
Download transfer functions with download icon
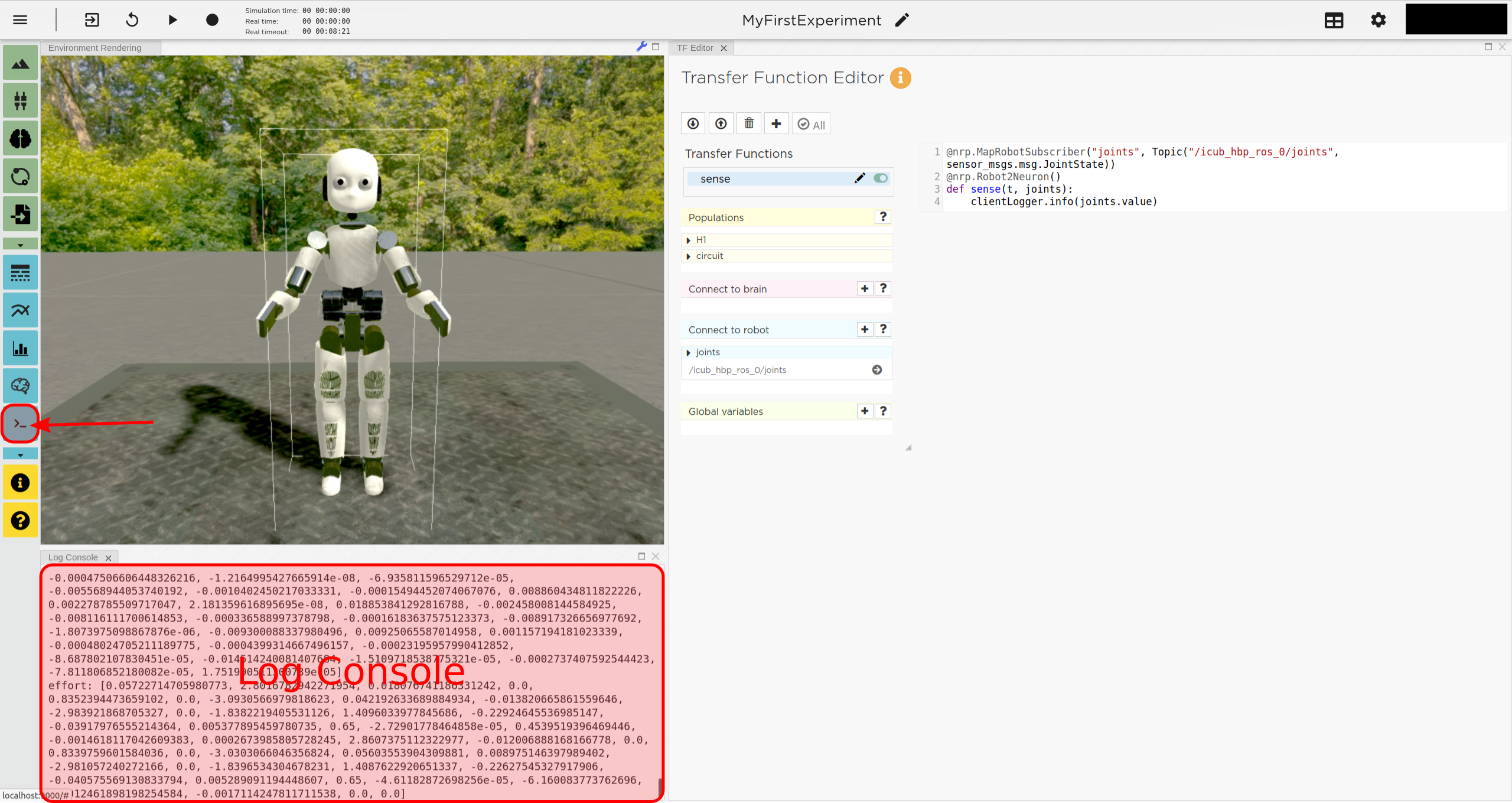(693, 123)
